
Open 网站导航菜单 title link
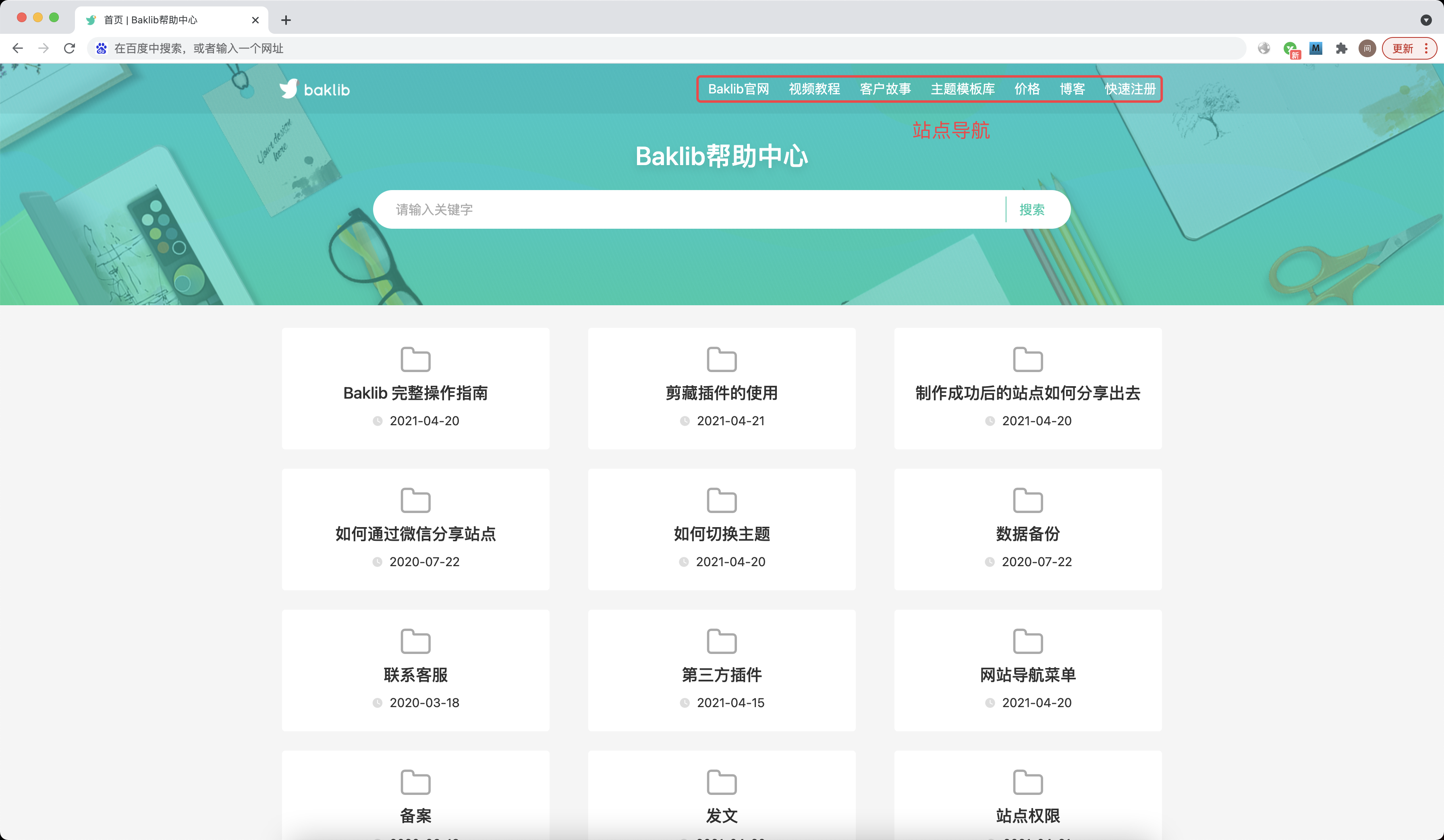[1028, 674]
